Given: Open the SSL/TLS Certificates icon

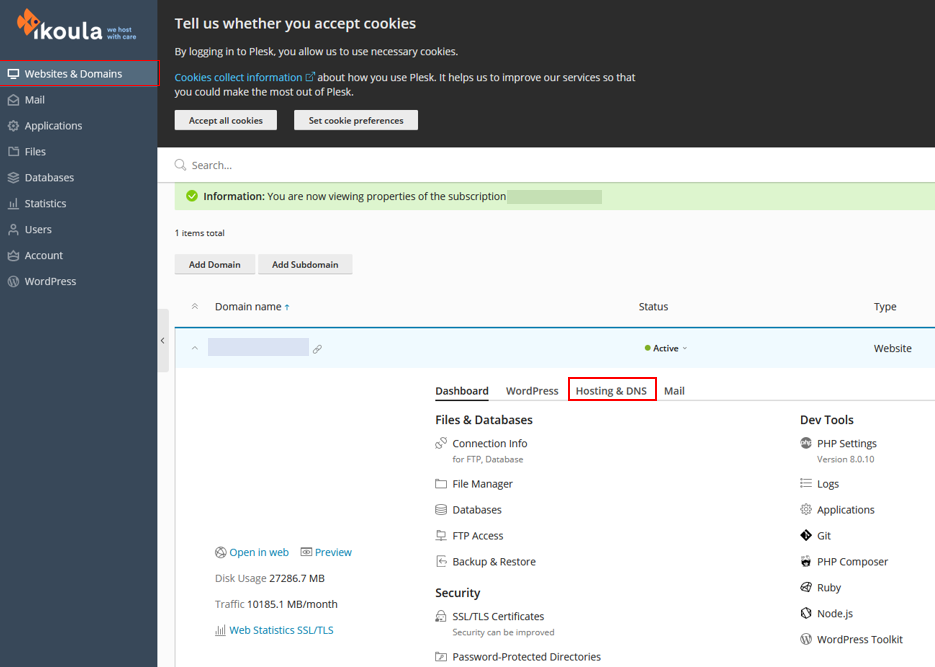Looking at the screenshot, I should 441,616.
